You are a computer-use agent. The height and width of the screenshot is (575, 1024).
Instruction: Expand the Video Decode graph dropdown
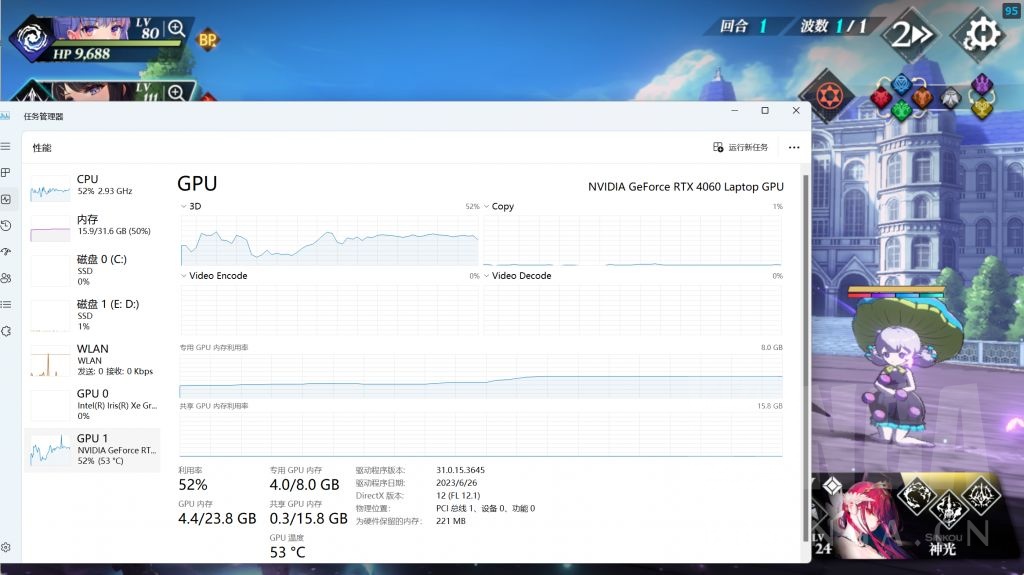487,276
